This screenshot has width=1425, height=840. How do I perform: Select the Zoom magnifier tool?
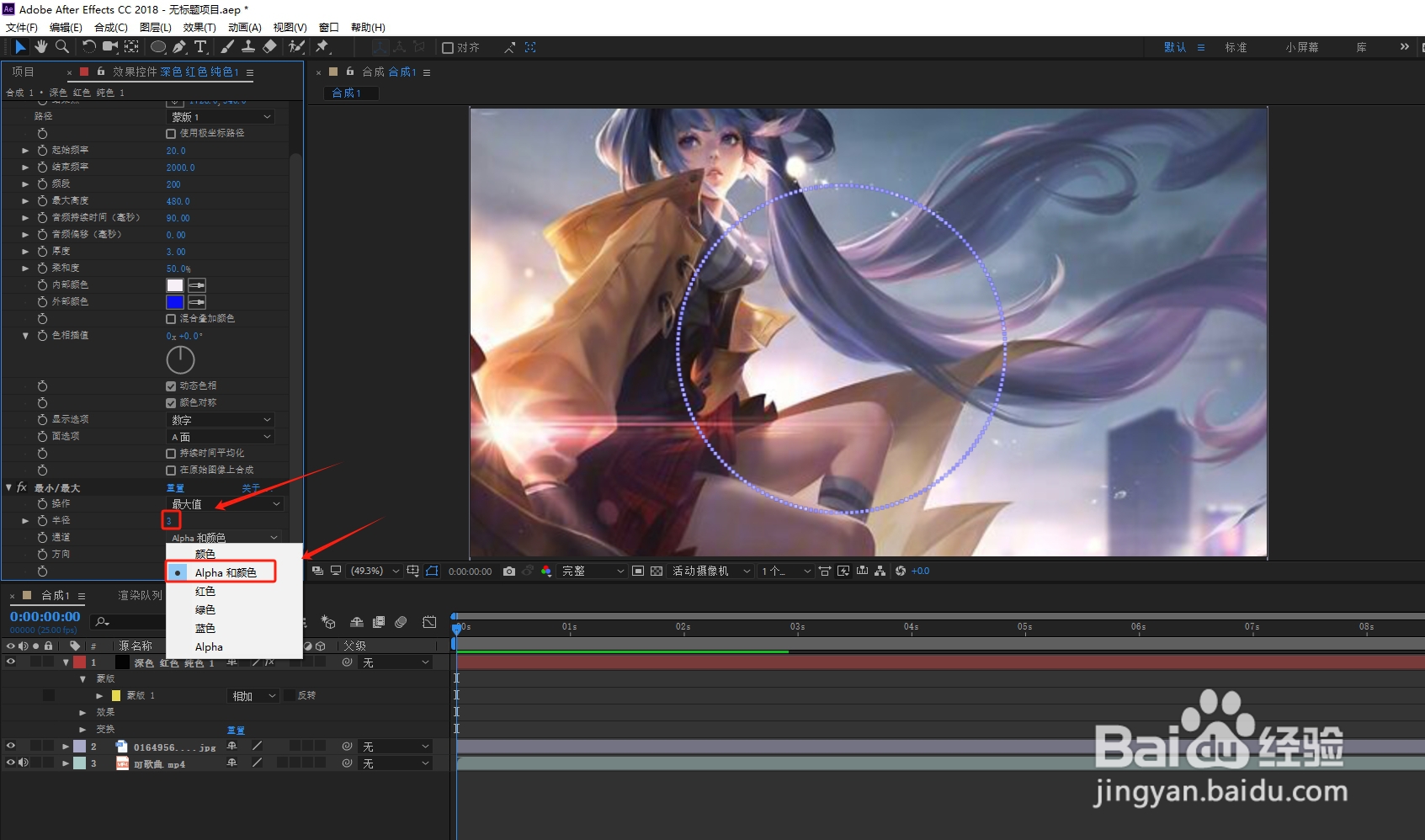pos(61,47)
